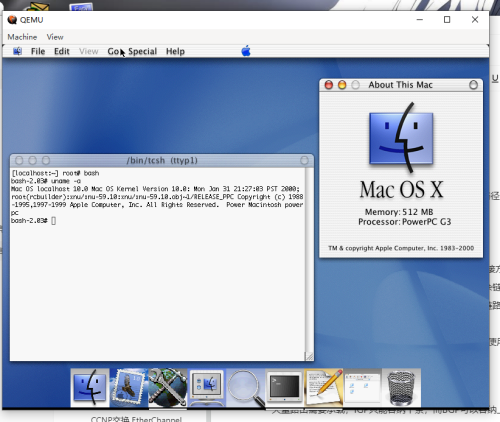Open the Special menu
This screenshot has width=500, height=422.
click(x=142, y=51)
